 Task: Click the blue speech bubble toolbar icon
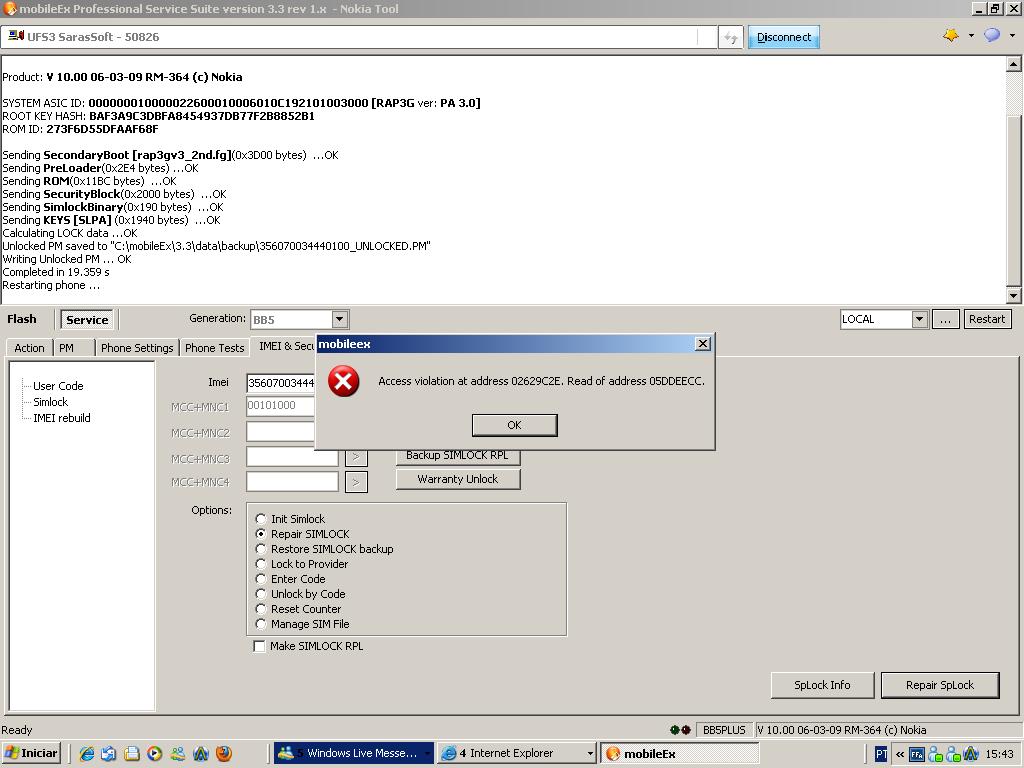point(992,36)
